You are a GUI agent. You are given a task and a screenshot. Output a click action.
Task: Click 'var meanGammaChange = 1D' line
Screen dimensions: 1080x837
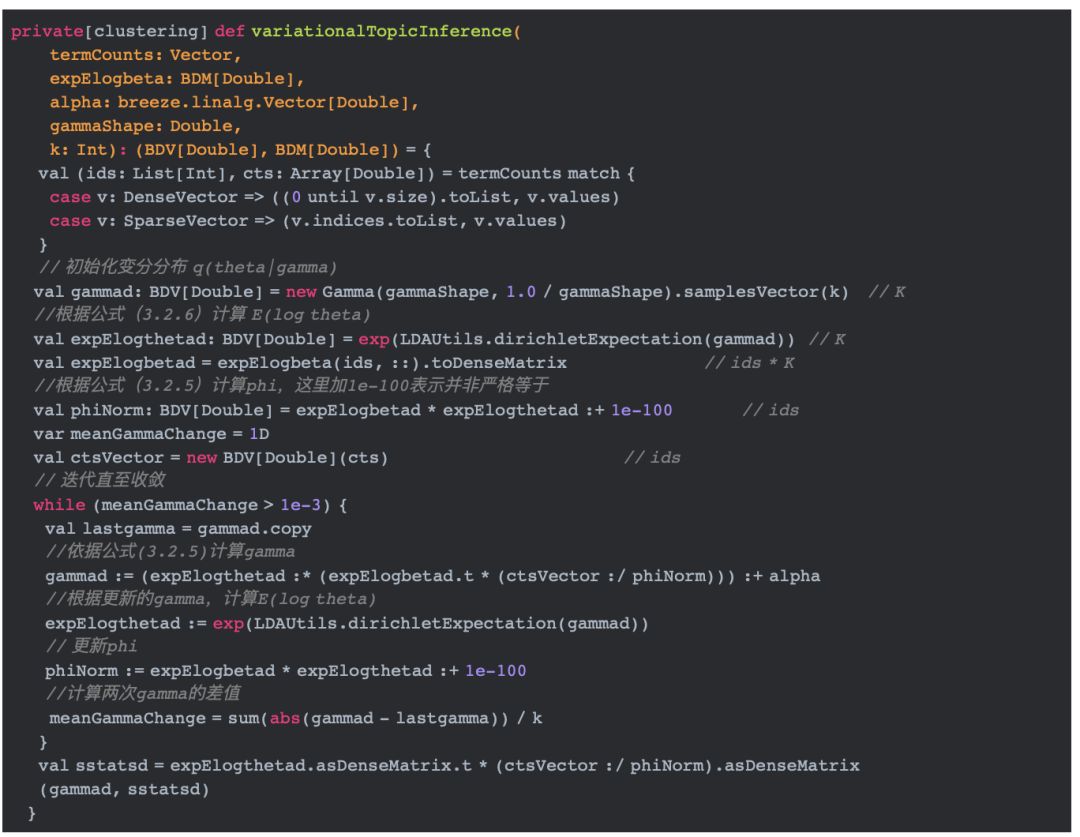pos(152,434)
